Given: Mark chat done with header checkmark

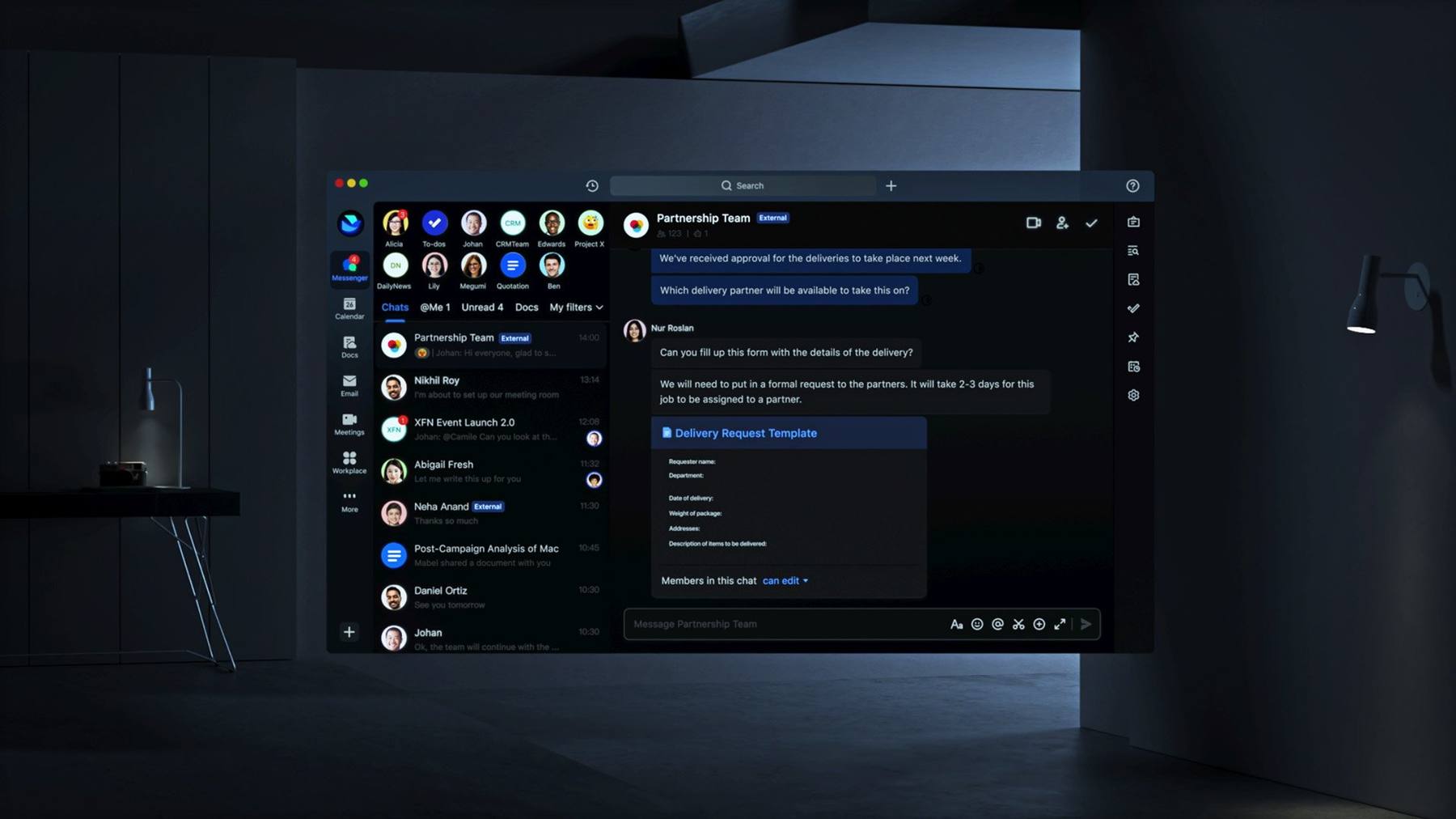Looking at the screenshot, I should tap(1091, 223).
